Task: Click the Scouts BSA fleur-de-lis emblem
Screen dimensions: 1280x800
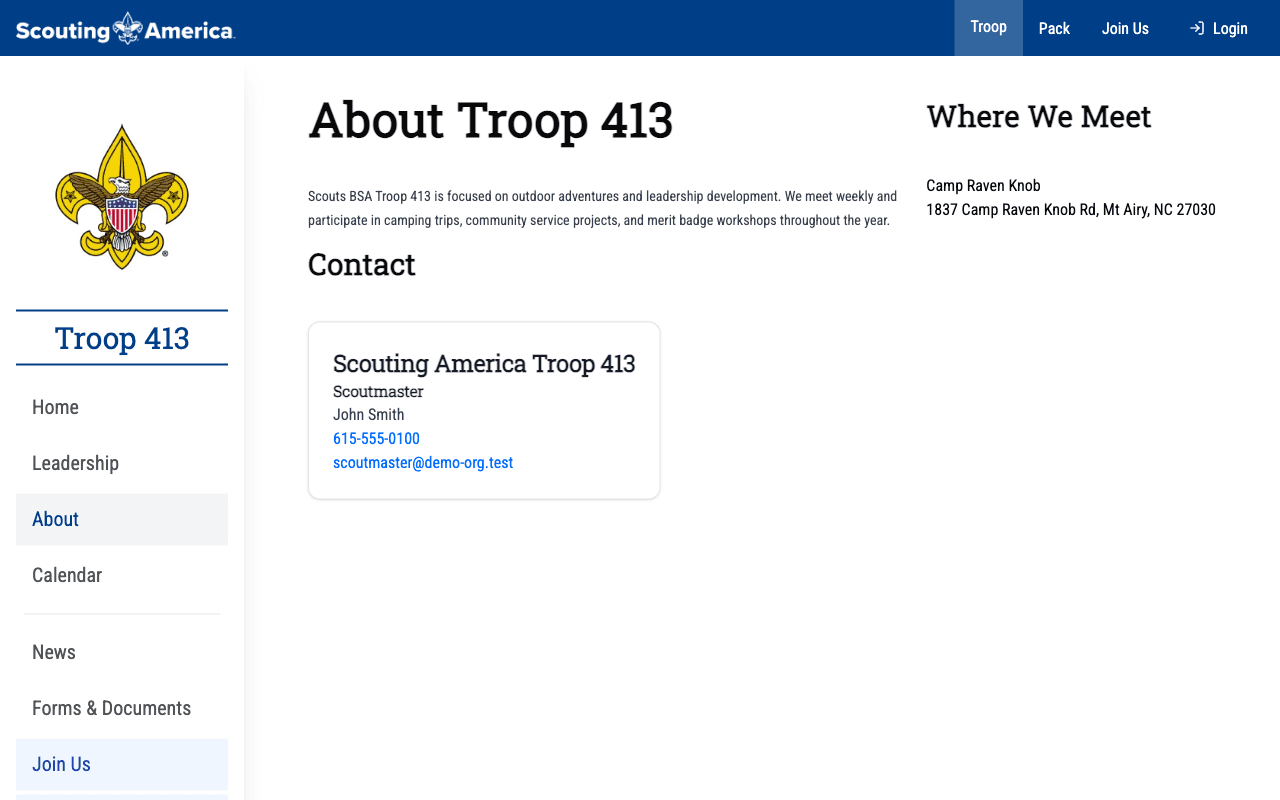Action: 122,197
